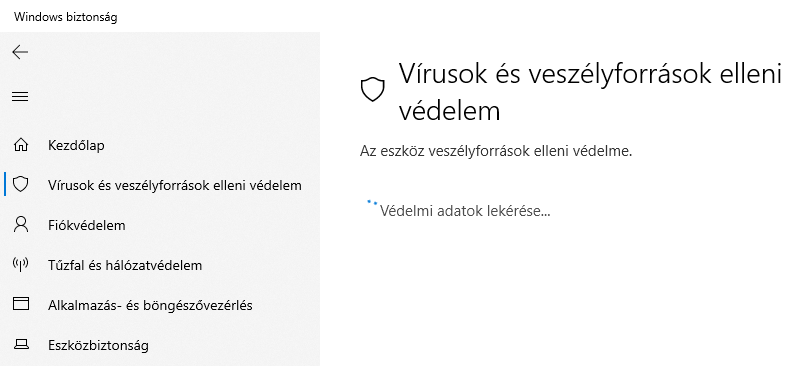Go back with the left arrow icon
Viewport: 810px width, 366px height.
pyautogui.click(x=20, y=52)
